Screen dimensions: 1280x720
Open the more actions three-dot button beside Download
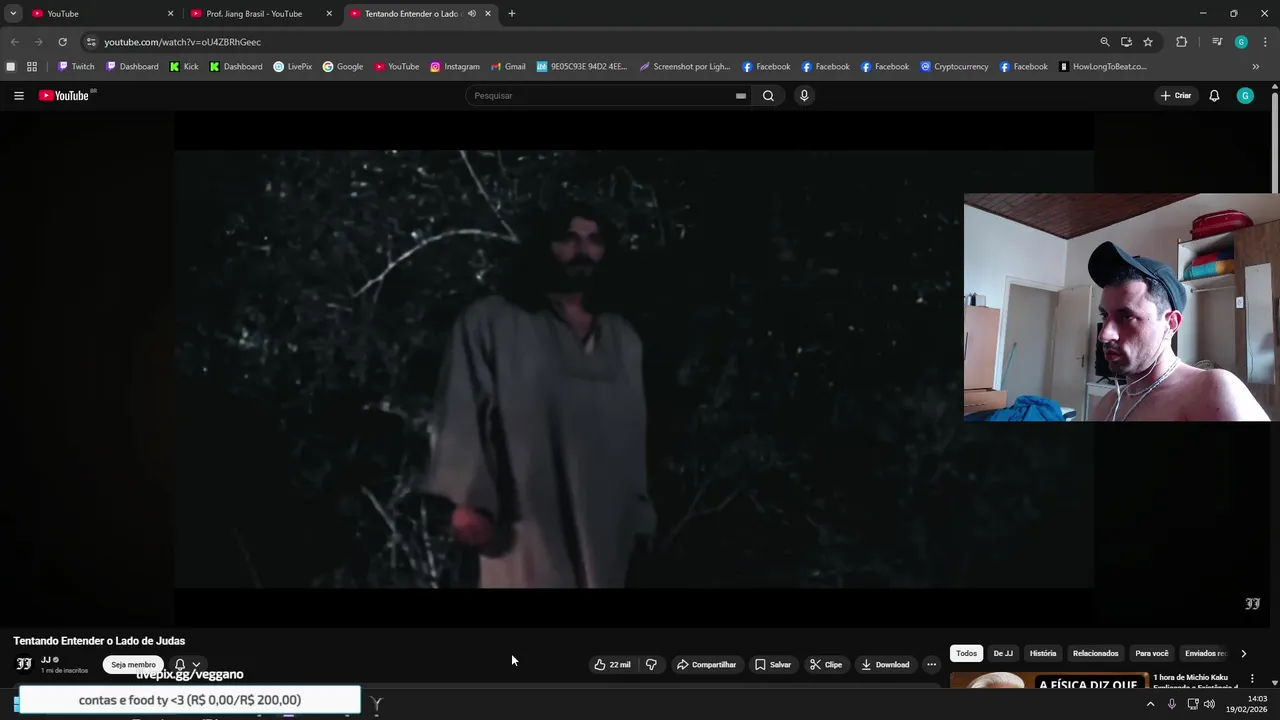pyautogui.click(x=931, y=665)
